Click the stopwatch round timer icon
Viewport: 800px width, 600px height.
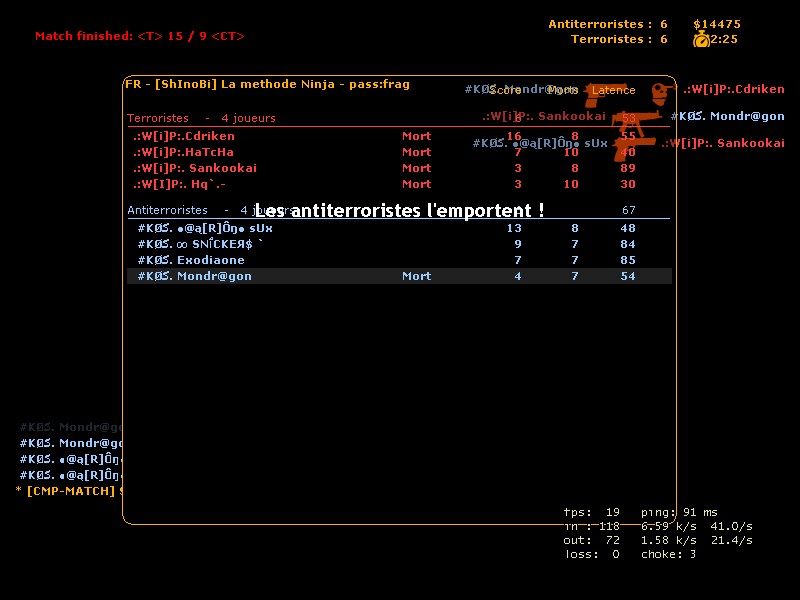point(701,39)
